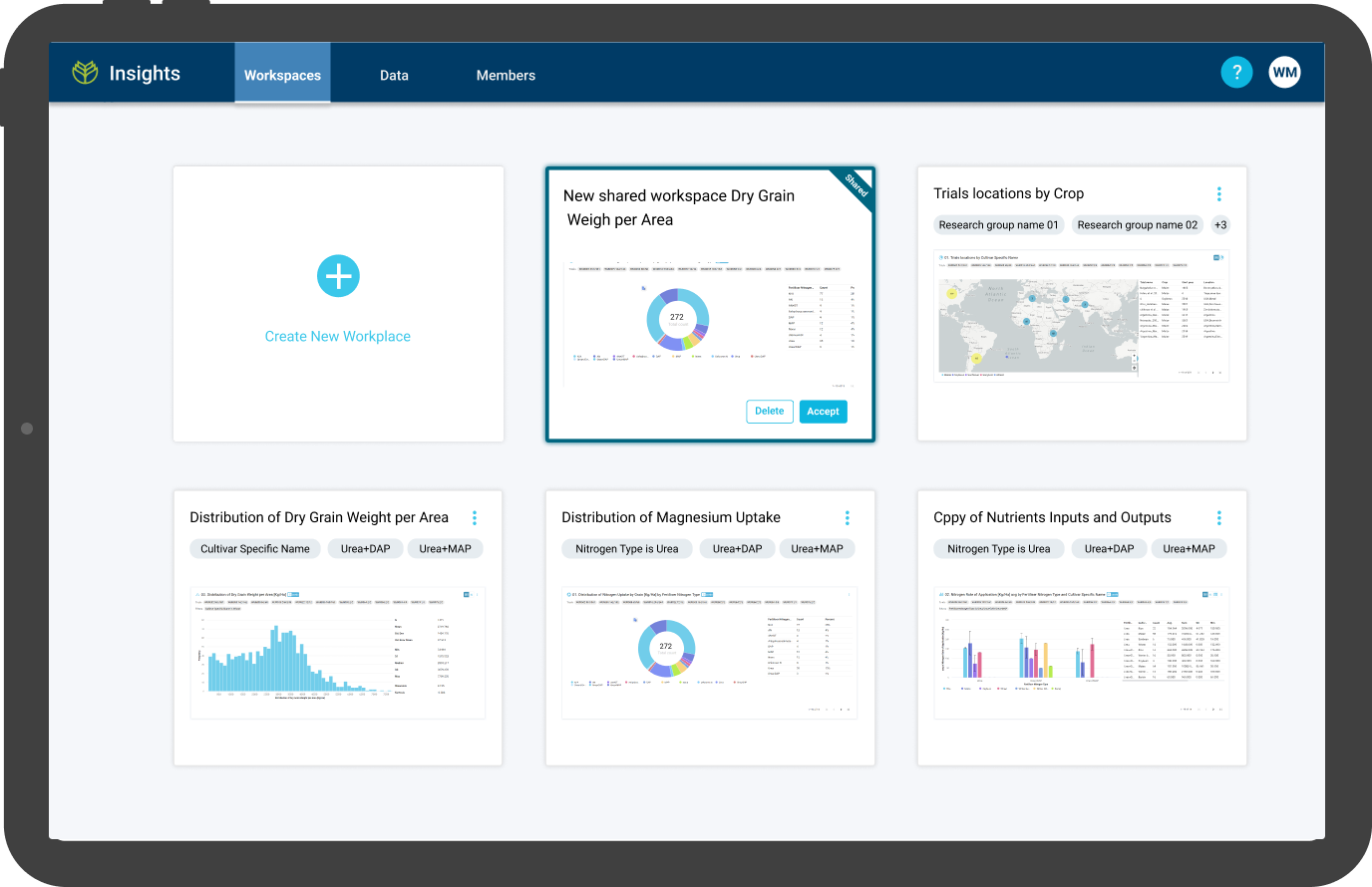Screen dimensions: 1372x887
Task: Select Research group name 01 tag
Action: point(998,225)
